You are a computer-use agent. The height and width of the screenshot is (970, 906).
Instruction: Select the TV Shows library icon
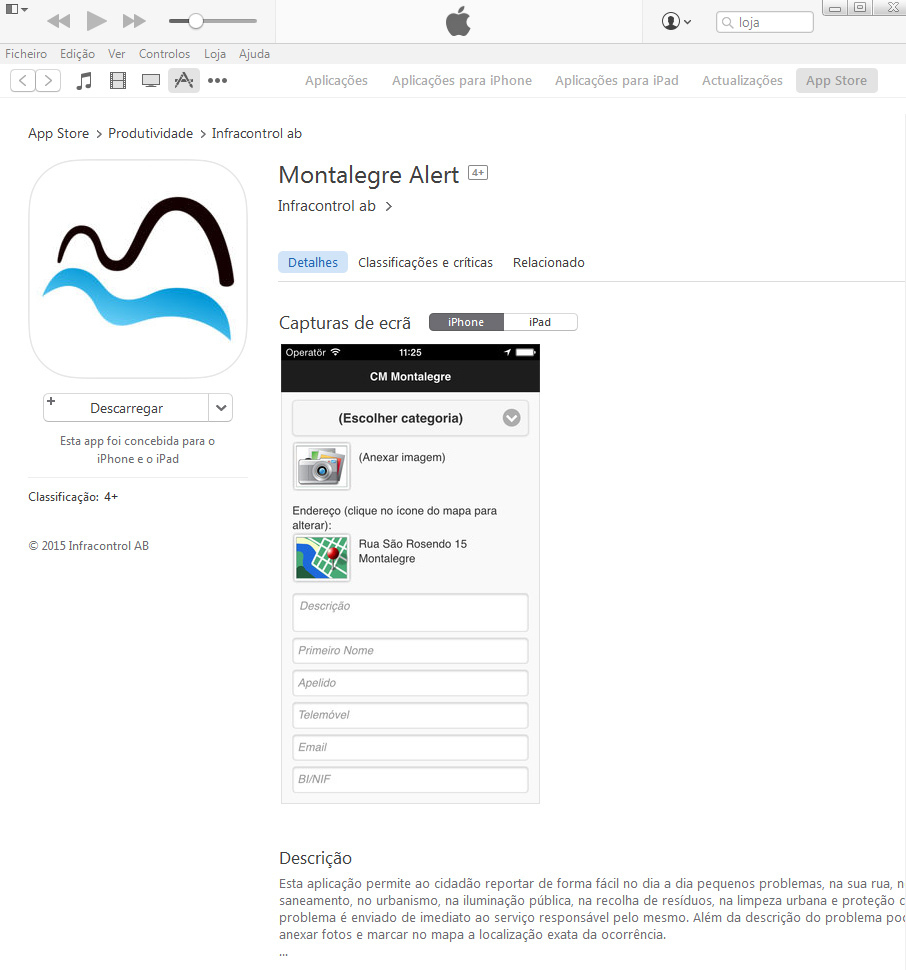pos(151,81)
